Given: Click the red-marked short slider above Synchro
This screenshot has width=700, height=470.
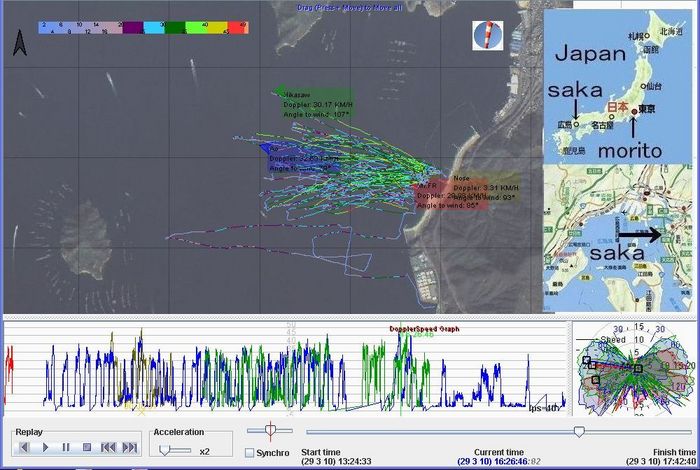Looking at the screenshot, I should click(x=268, y=430).
